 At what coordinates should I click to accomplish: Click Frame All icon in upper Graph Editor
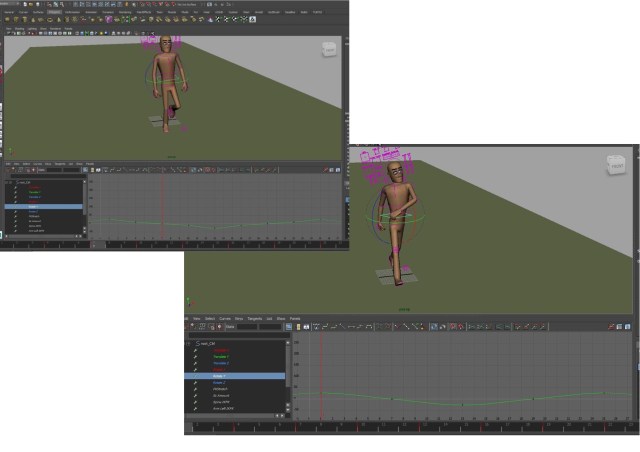pos(85,169)
